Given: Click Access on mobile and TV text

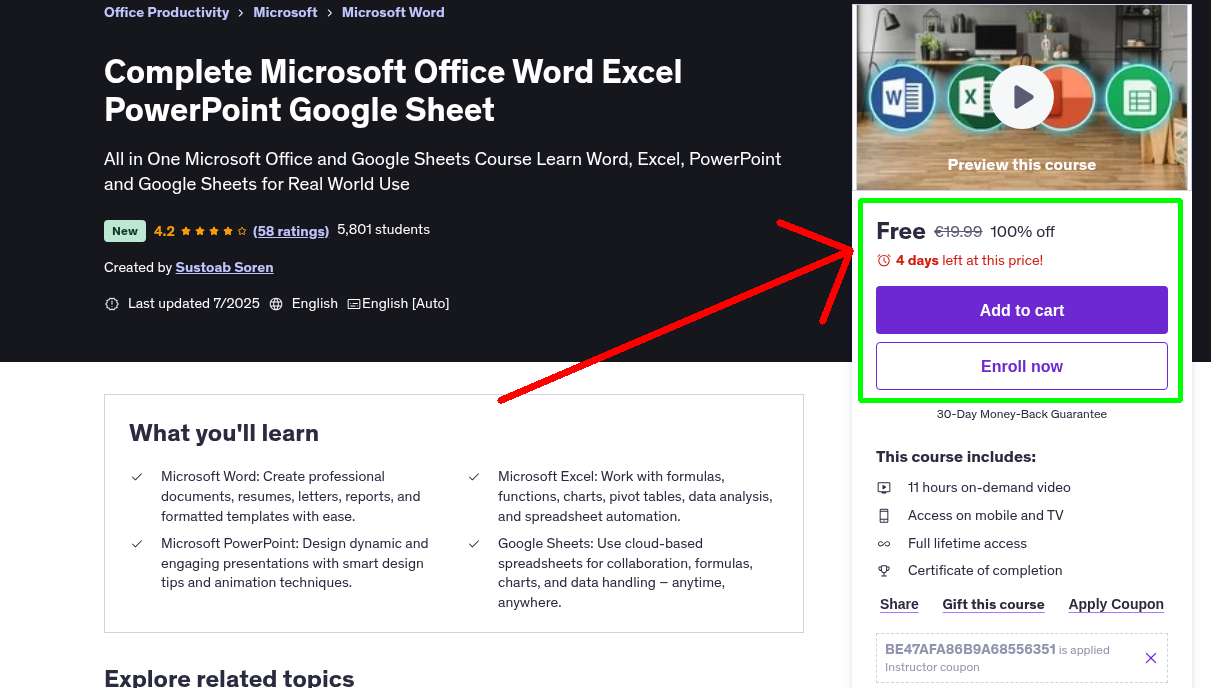Looking at the screenshot, I should [986, 516].
